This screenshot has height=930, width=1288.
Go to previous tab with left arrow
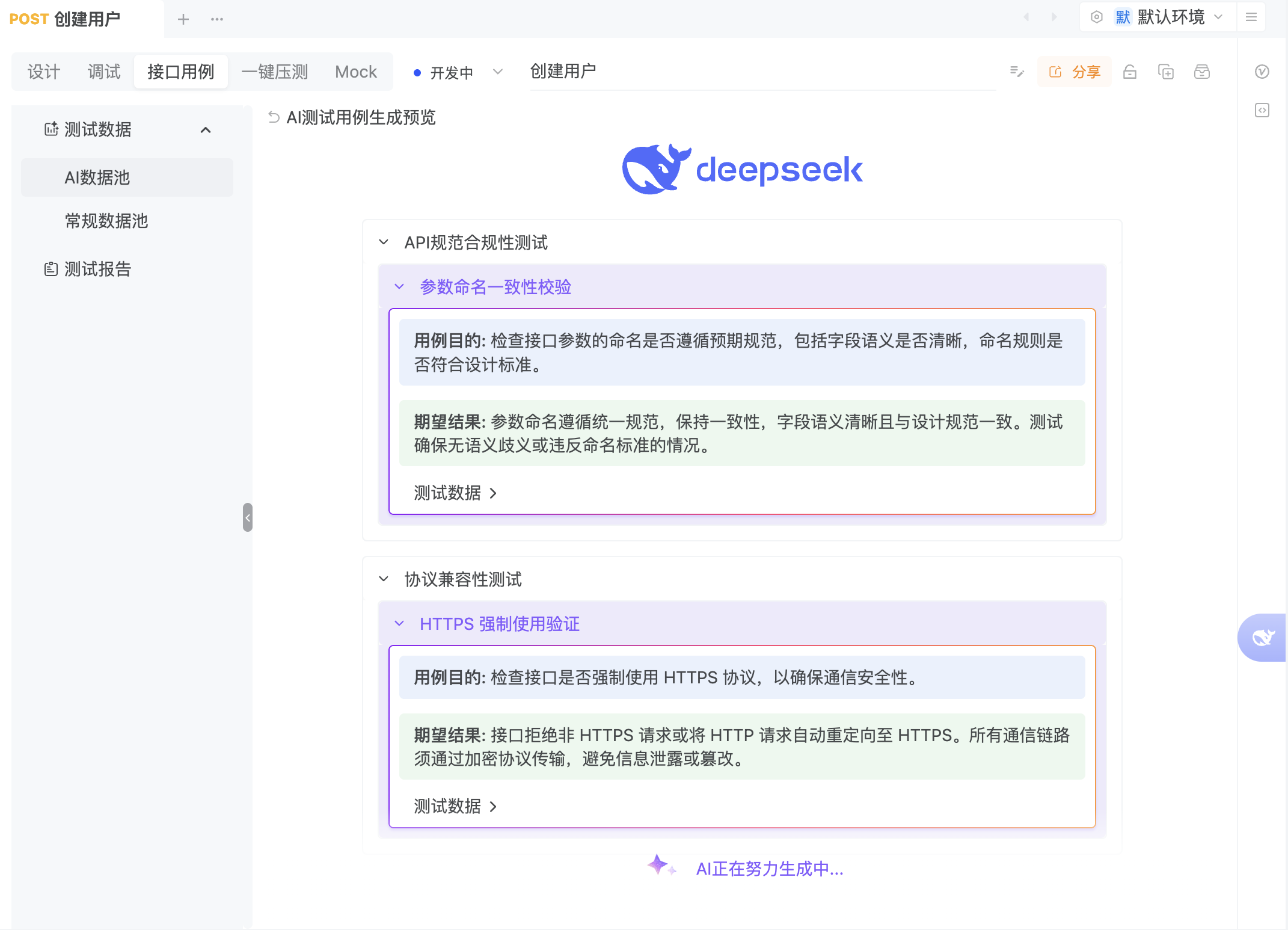[x=1026, y=17]
